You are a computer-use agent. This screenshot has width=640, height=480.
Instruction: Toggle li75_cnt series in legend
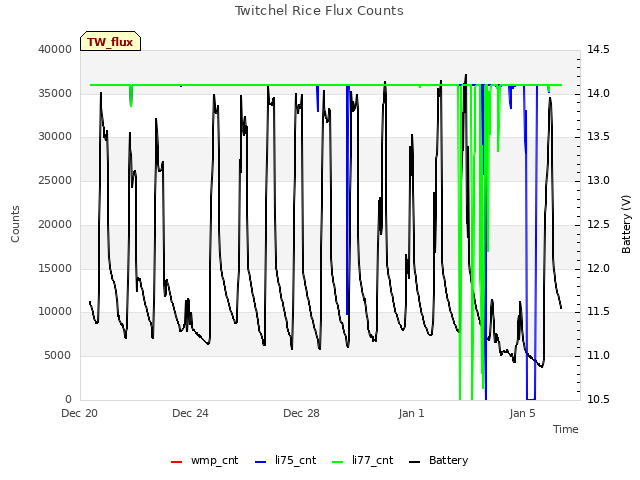pyautogui.click(x=286, y=460)
